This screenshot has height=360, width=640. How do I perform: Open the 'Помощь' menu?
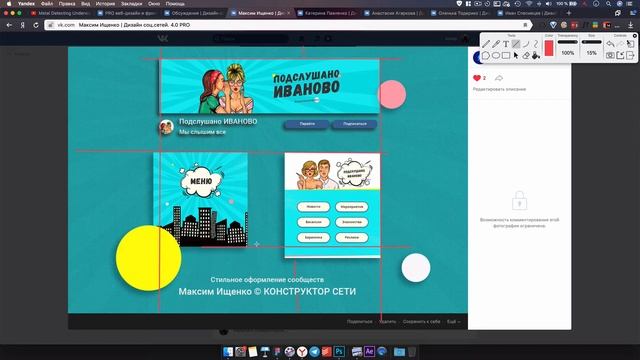pos(175,4)
